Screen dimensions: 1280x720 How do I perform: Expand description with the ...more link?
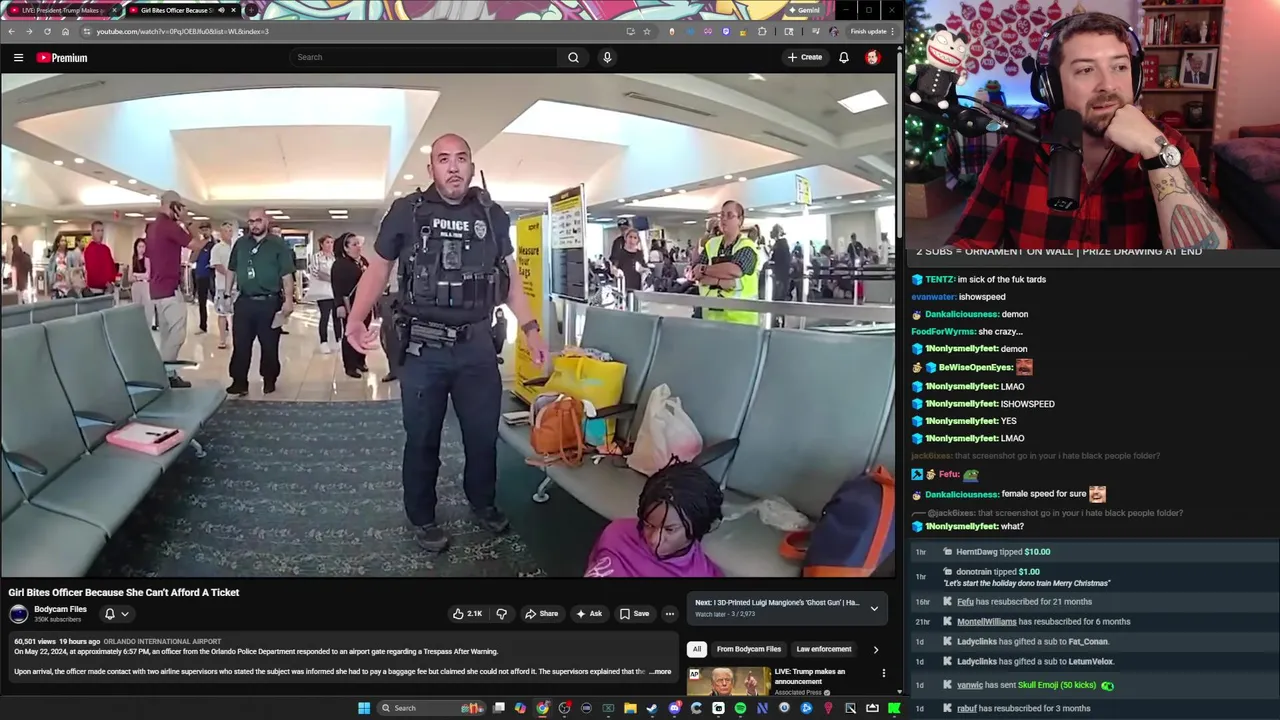coord(660,672)
